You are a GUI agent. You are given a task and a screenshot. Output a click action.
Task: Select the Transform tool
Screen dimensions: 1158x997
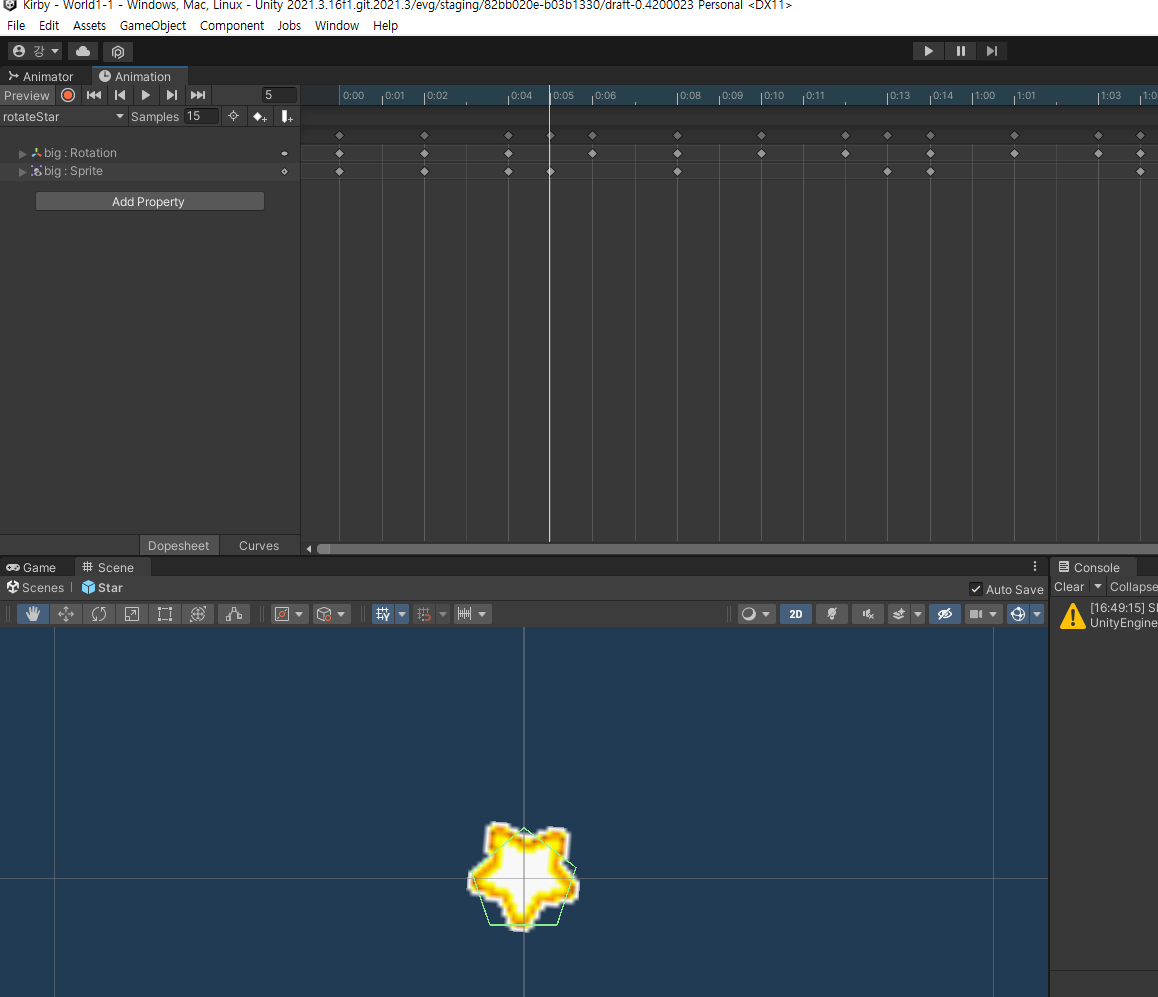point(198,614)
